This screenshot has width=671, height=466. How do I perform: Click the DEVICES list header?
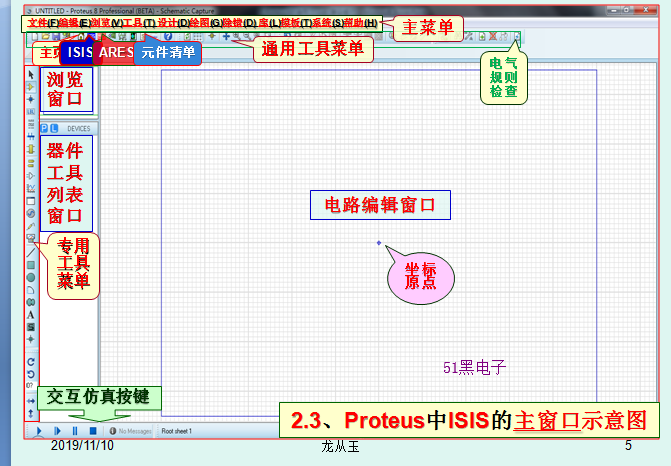[x=79, y=128]
